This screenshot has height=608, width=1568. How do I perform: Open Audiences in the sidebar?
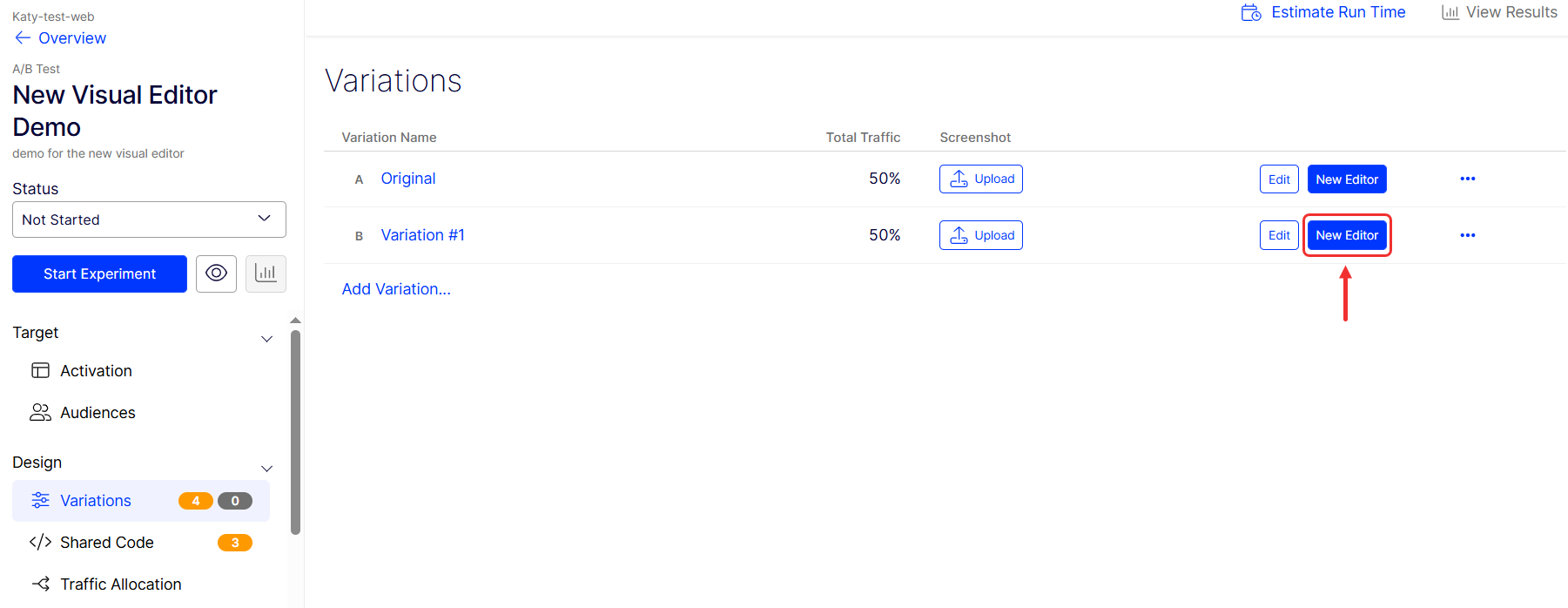[x=98, y=413]
